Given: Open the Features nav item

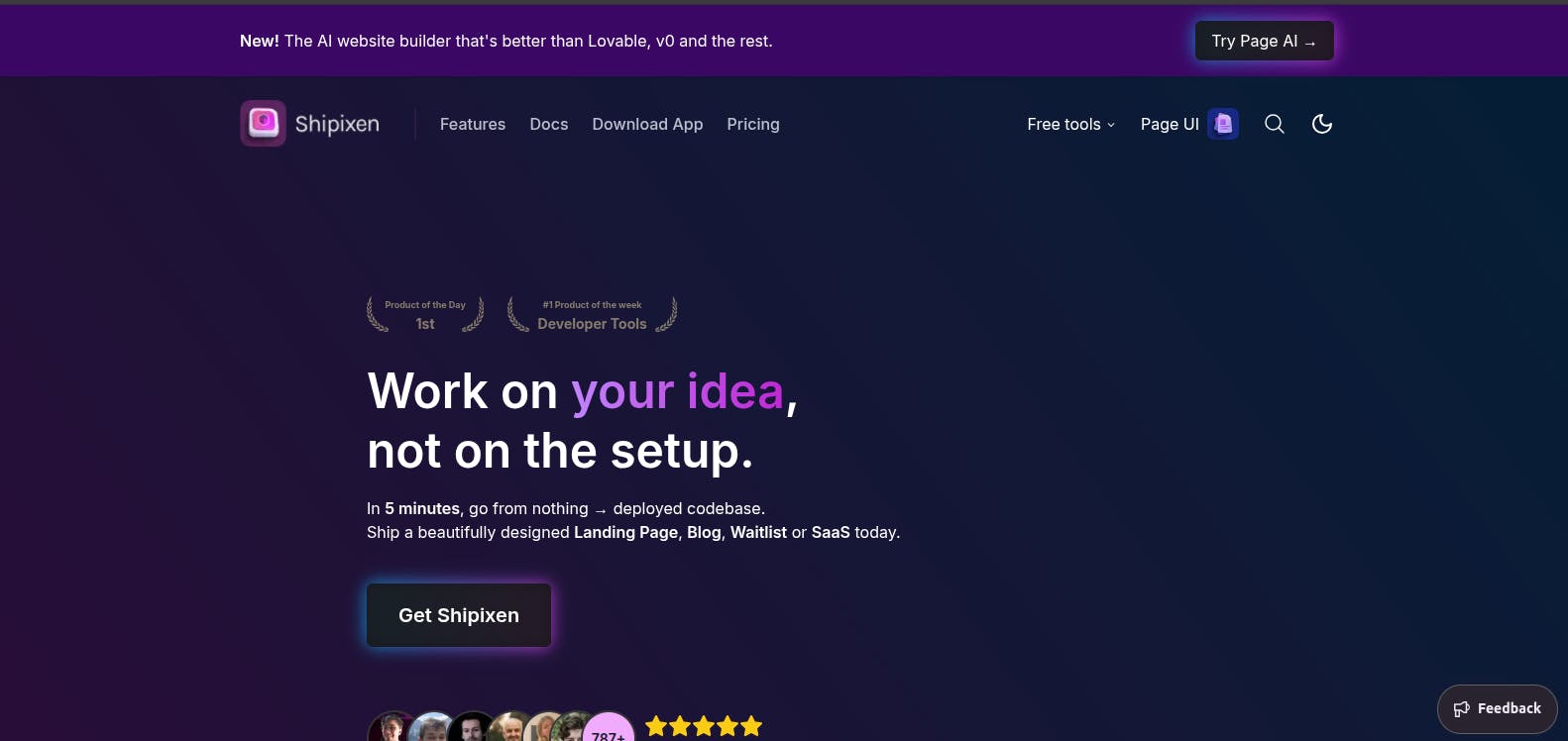Looking at the screenshot, I should click(473, 124).
